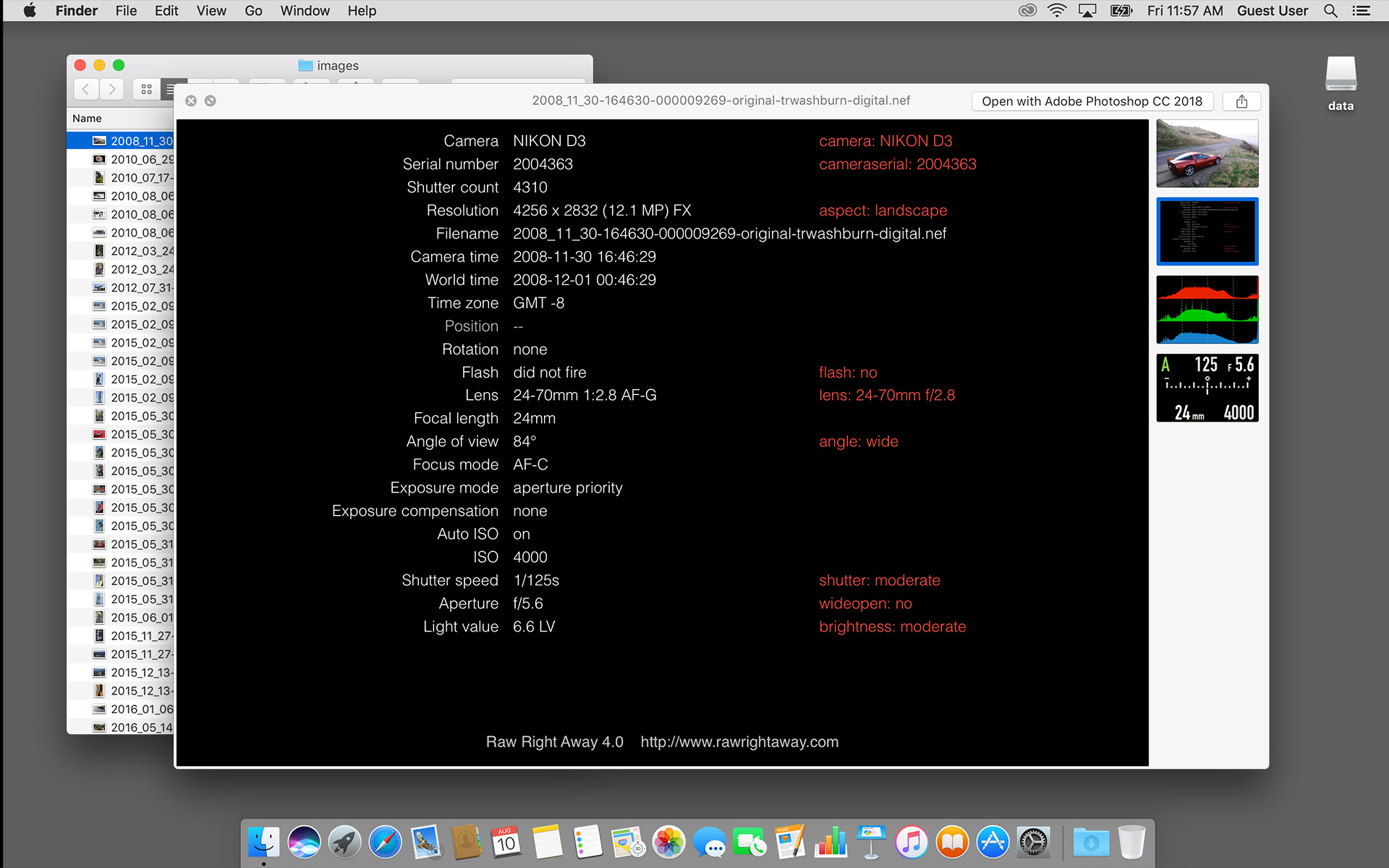Open Photos from the Dock
Image resolution: width=1389 pixels, height=868 pixels.
668,843
